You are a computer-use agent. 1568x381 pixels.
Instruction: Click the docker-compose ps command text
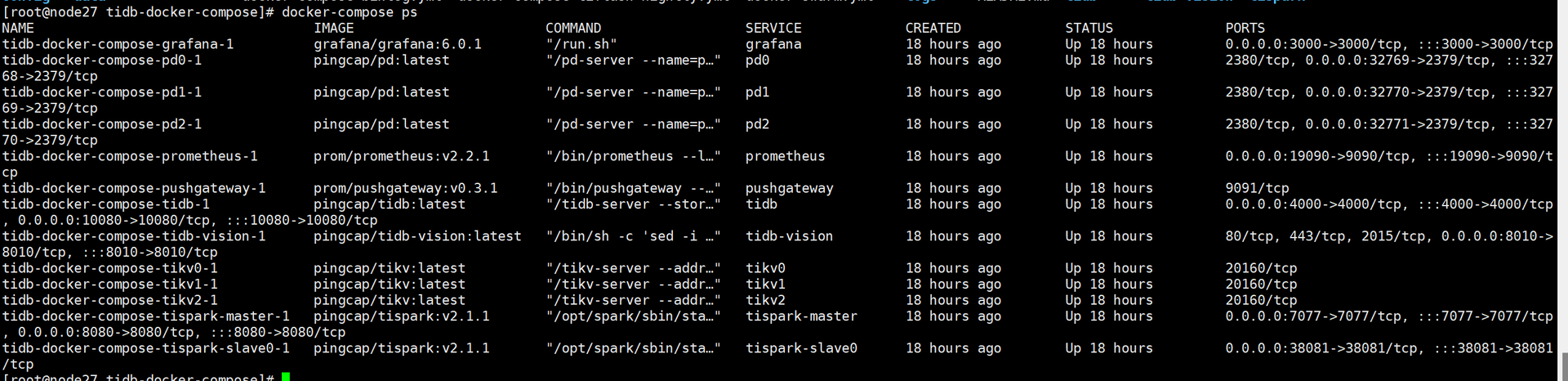[x=350, y=12]
